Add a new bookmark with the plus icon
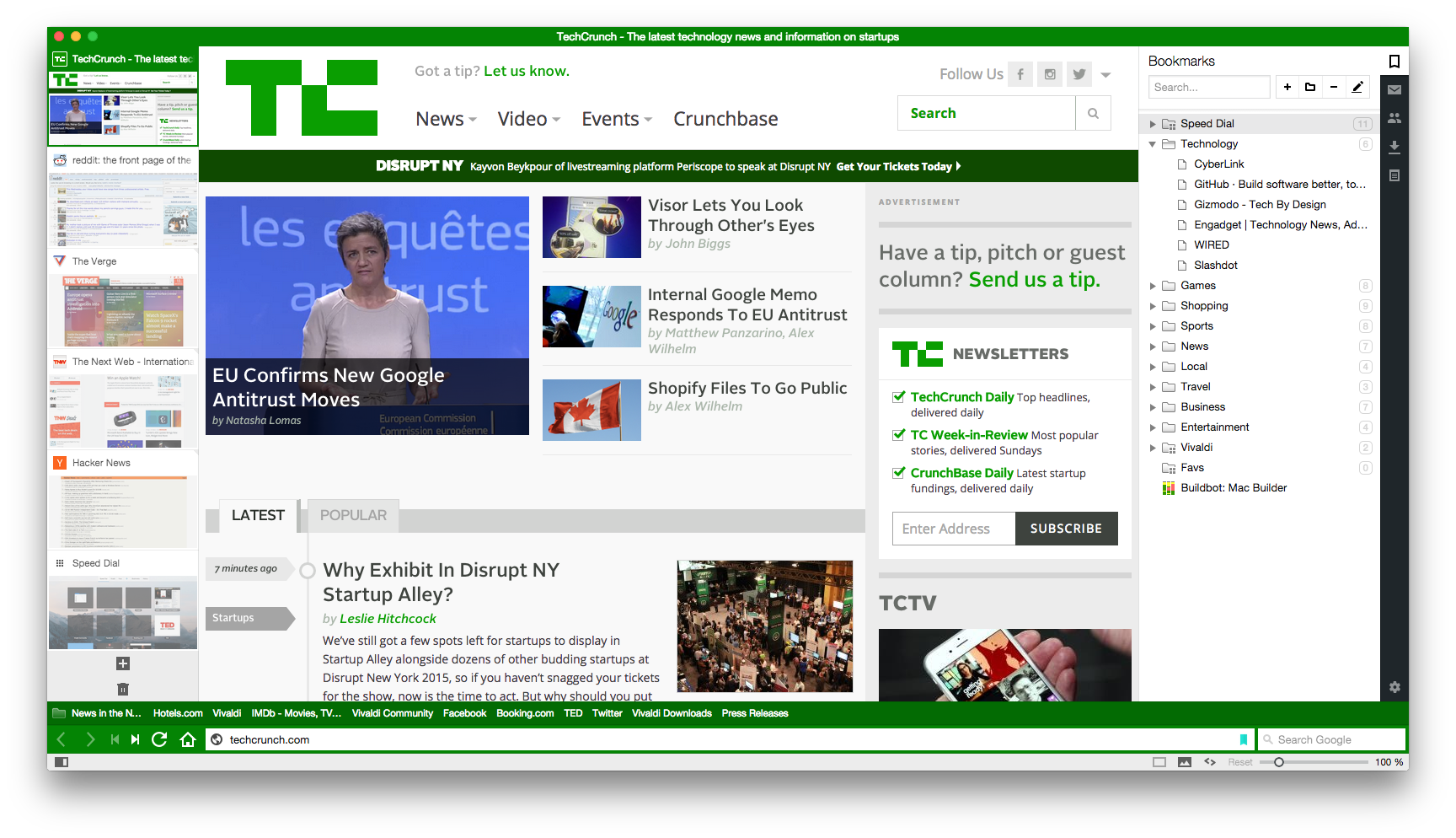 tap(1287, 87)
